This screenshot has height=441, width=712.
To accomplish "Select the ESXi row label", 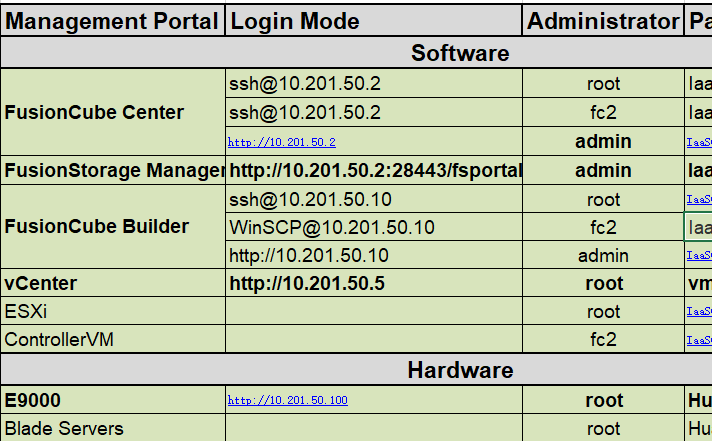I will 26,312.
